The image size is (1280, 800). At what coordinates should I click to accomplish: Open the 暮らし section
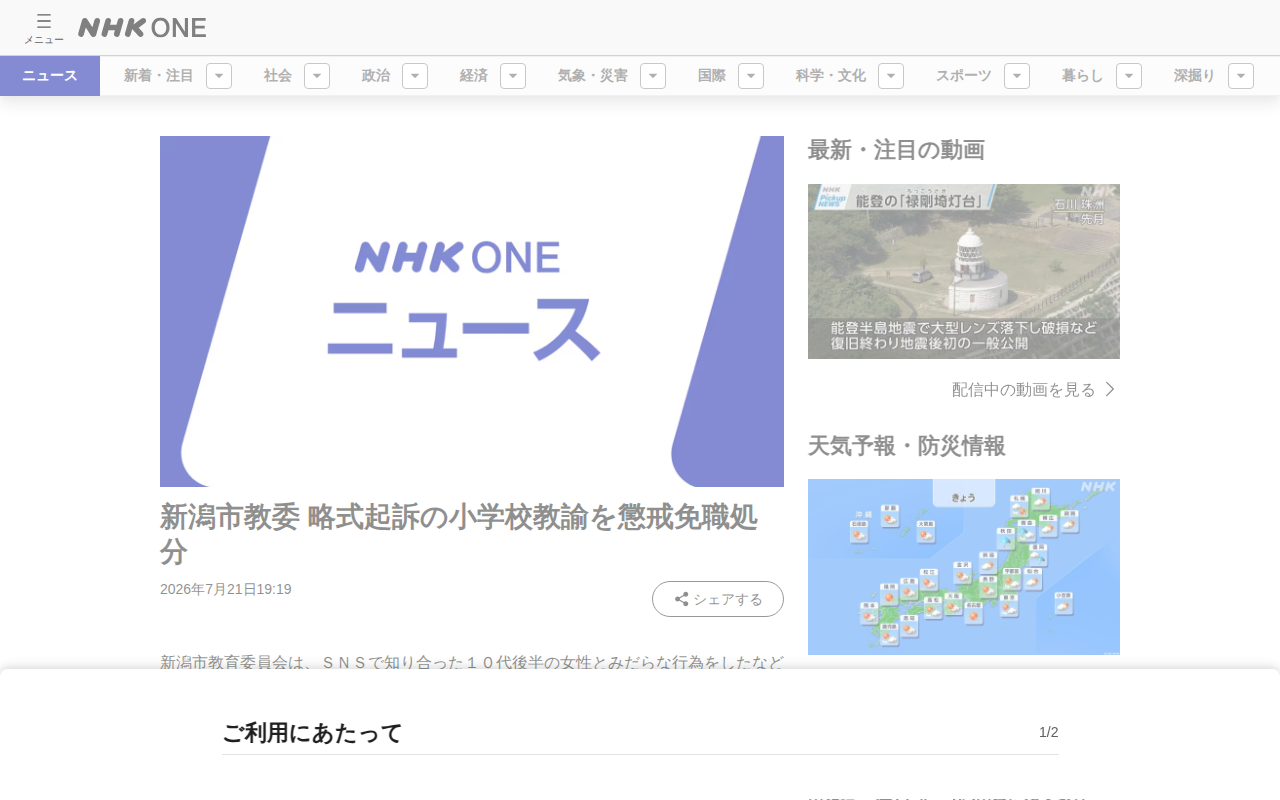[x=1083, y=76]
